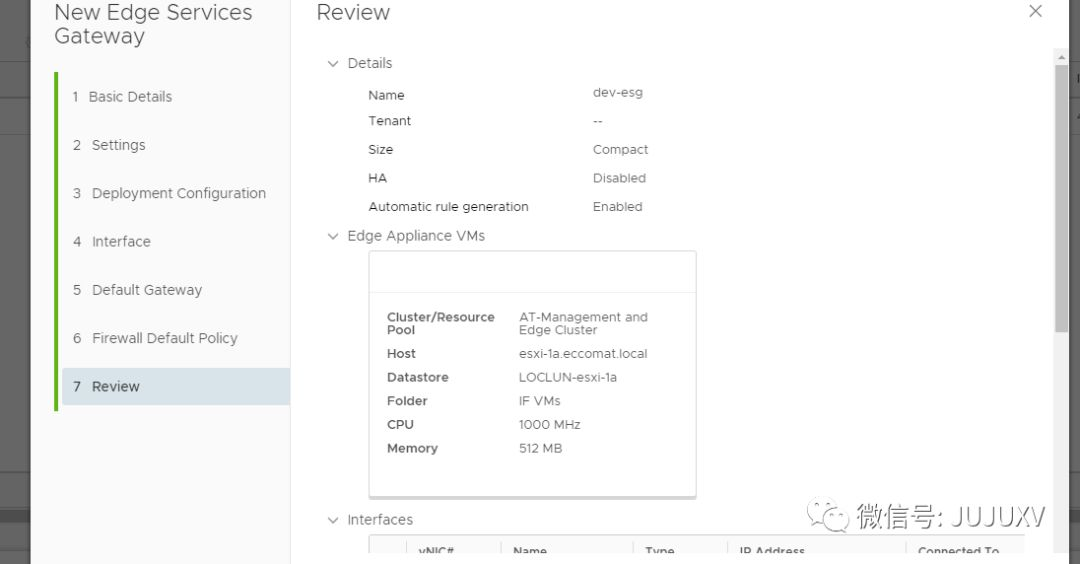Sort interfaces by vNIC# column
Image resolution: width=1080 pixels, height=564 pixels.
pos(438,551)
